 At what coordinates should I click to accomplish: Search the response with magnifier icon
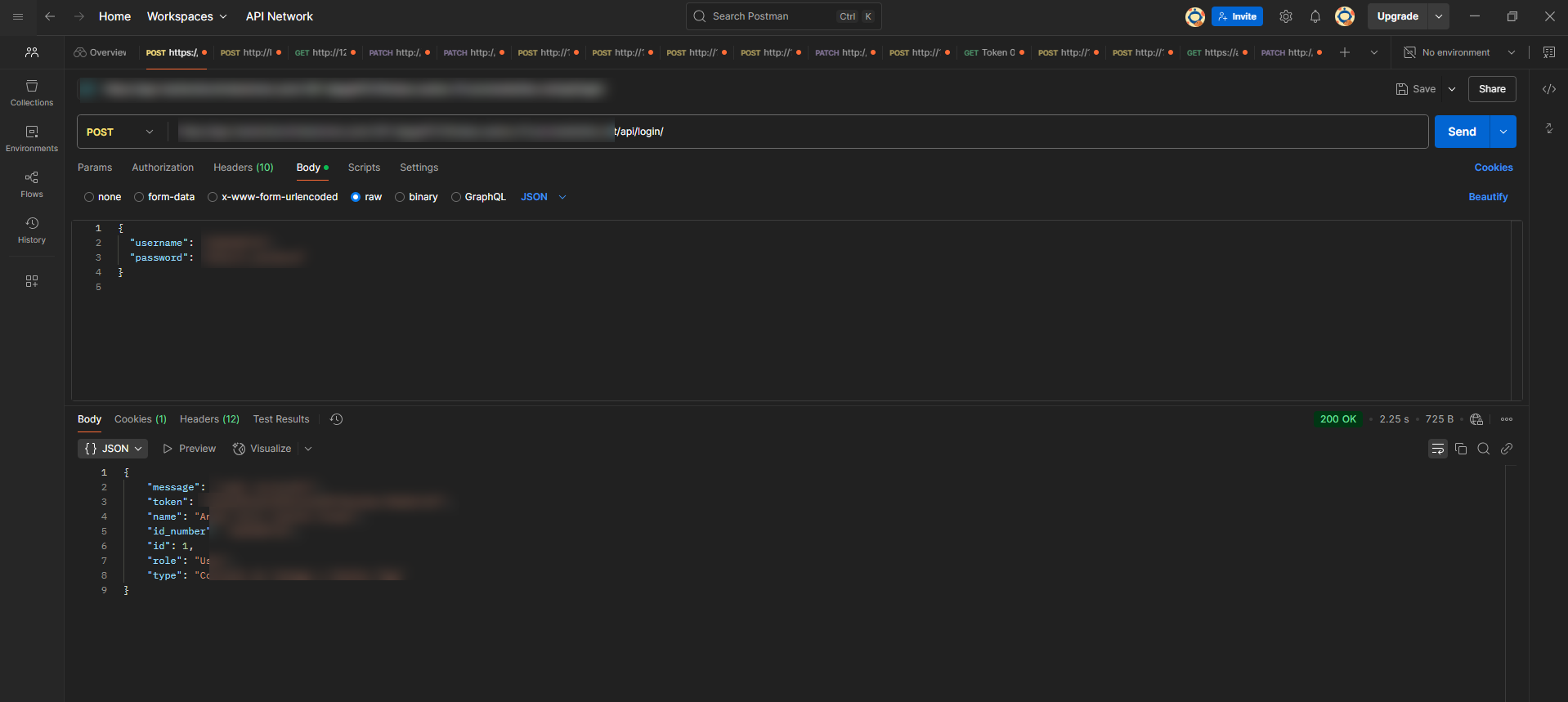tap(1484, 449)
